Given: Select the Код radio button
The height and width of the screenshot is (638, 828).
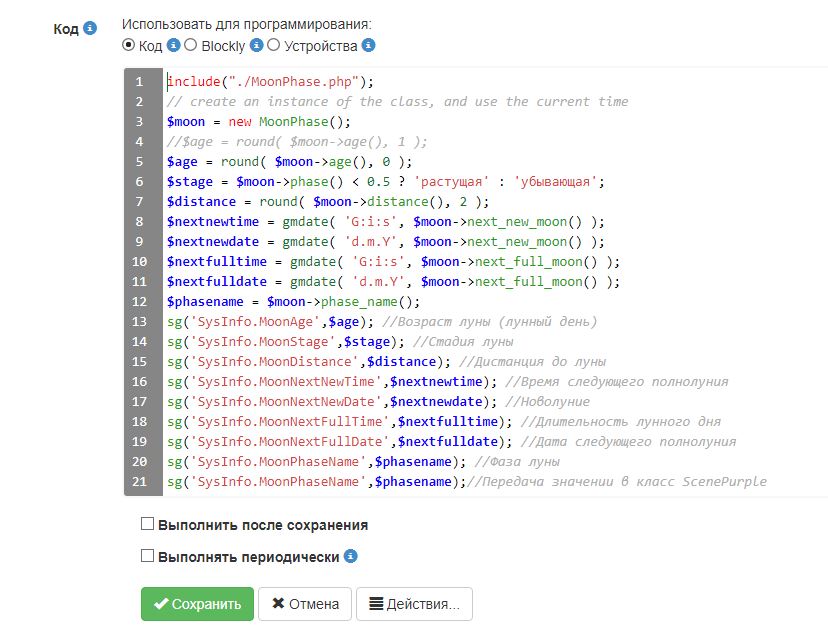Looking at the screenshot, I should (127, 44).
